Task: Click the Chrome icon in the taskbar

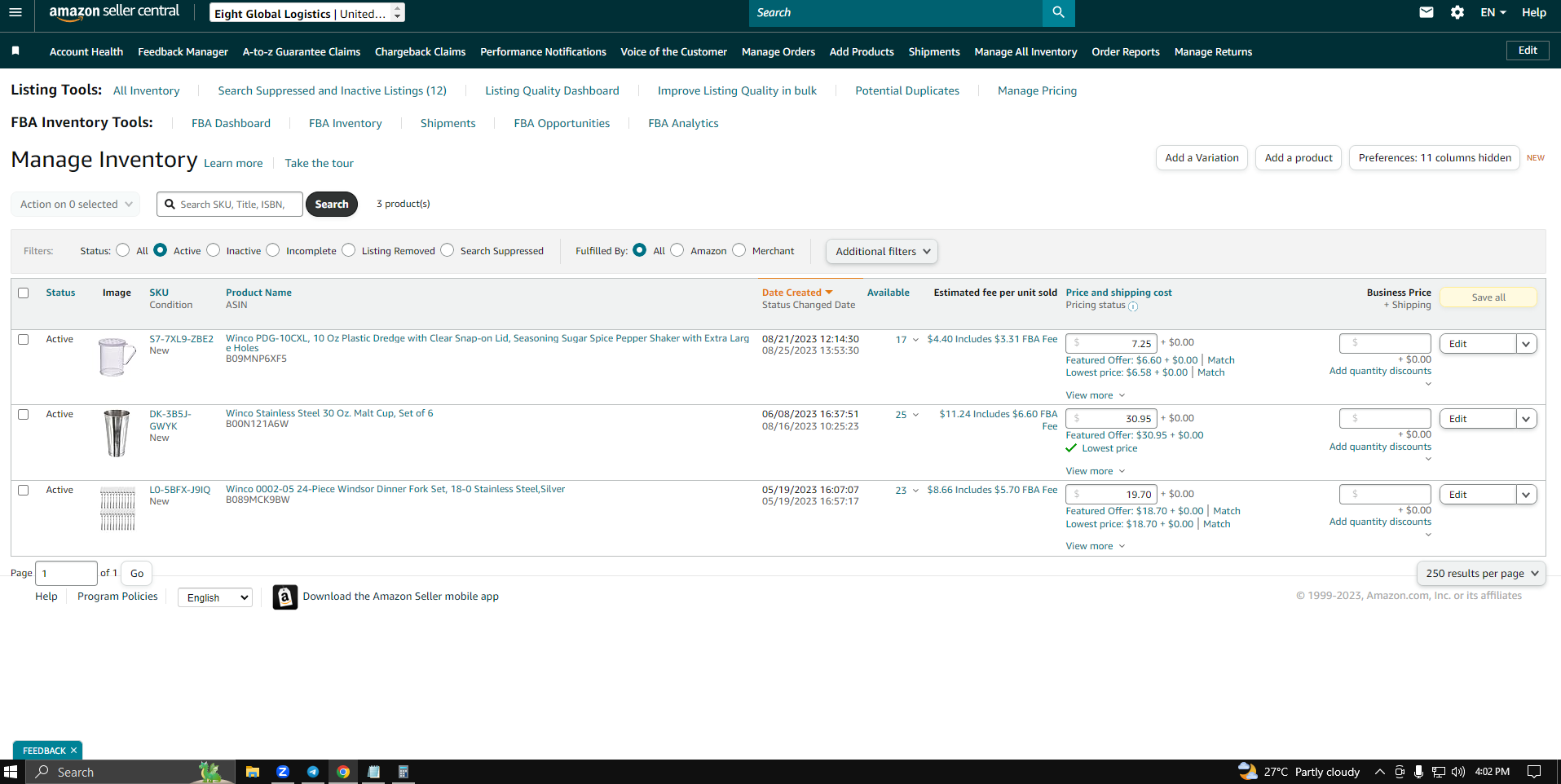Action: point(343,772)
